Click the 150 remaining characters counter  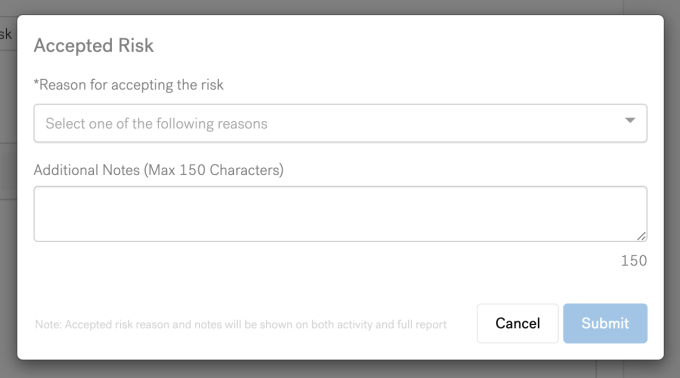point(634,261)
